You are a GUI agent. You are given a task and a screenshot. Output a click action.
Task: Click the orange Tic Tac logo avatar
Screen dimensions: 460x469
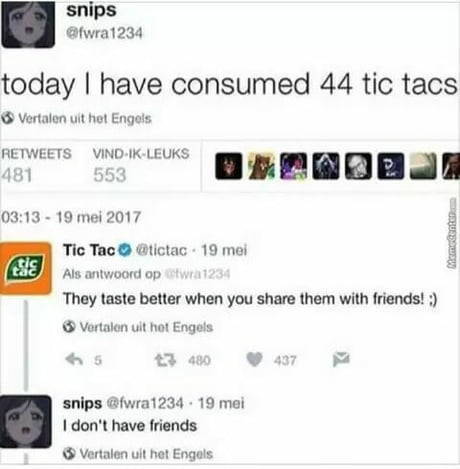(x=26, y=269)
